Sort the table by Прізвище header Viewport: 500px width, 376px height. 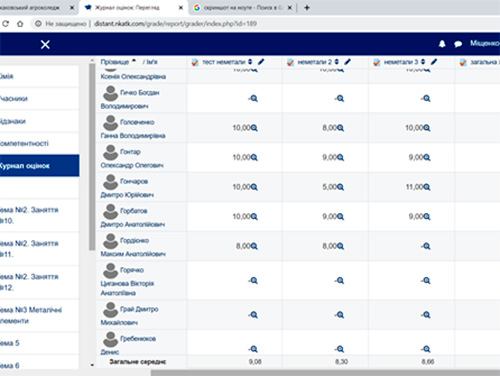pos(115,62)
